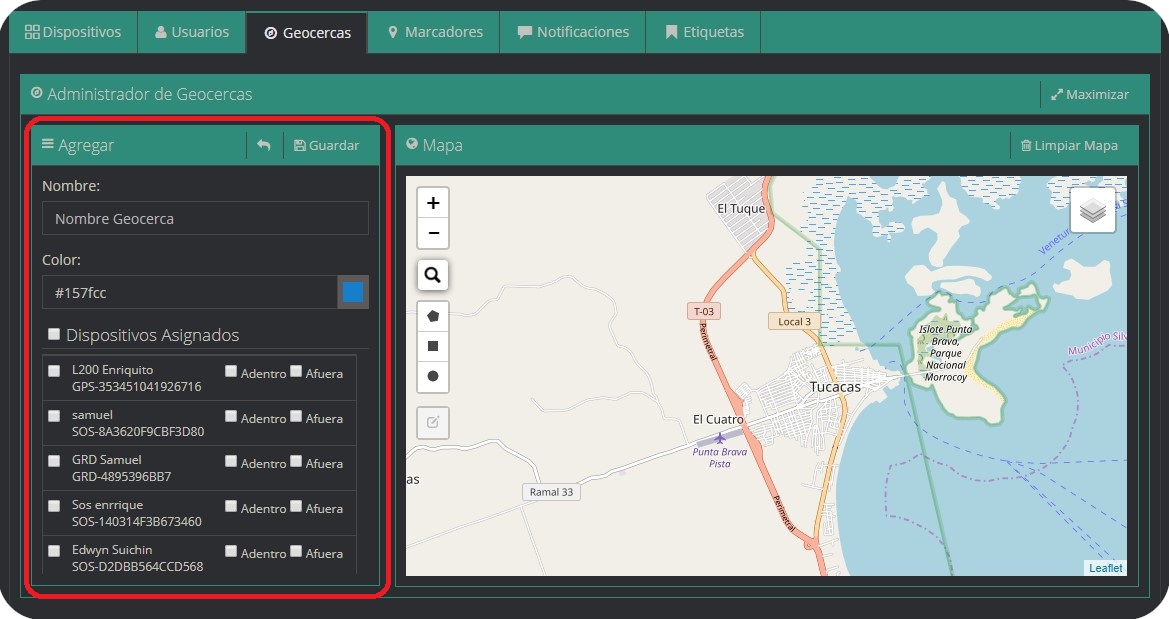Click the map zoom out minus button
The width and height of the screenshot is (1169, 619).
coord(432,233)
